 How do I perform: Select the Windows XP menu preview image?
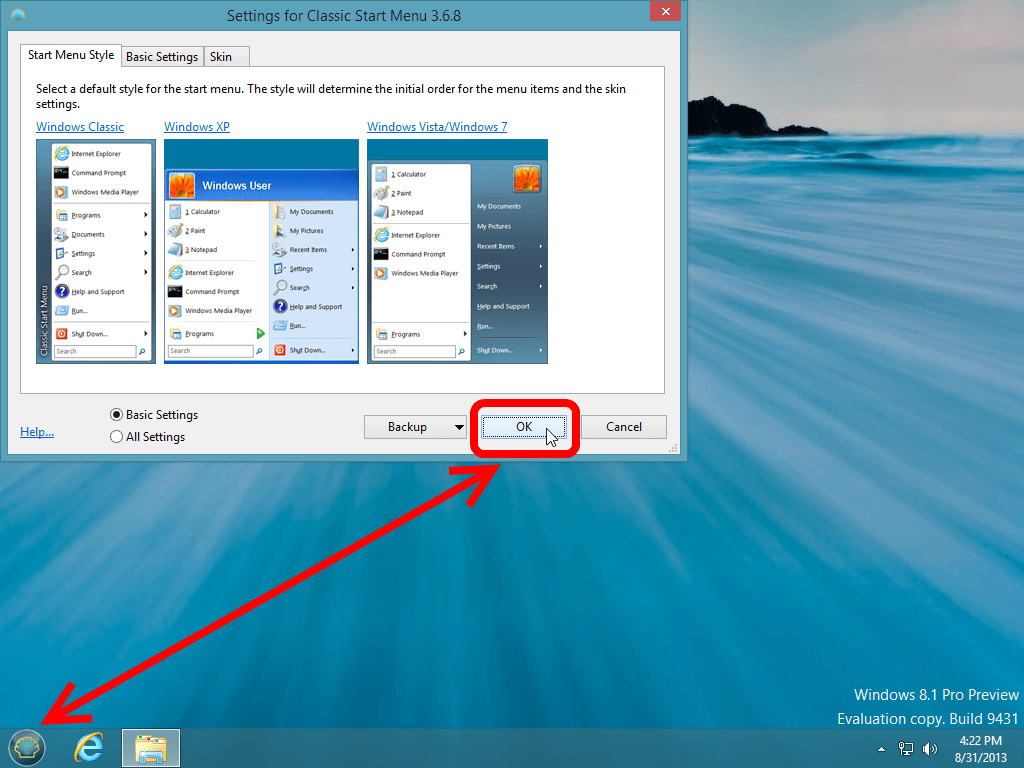pyautogui.click(x=261, y=251)
